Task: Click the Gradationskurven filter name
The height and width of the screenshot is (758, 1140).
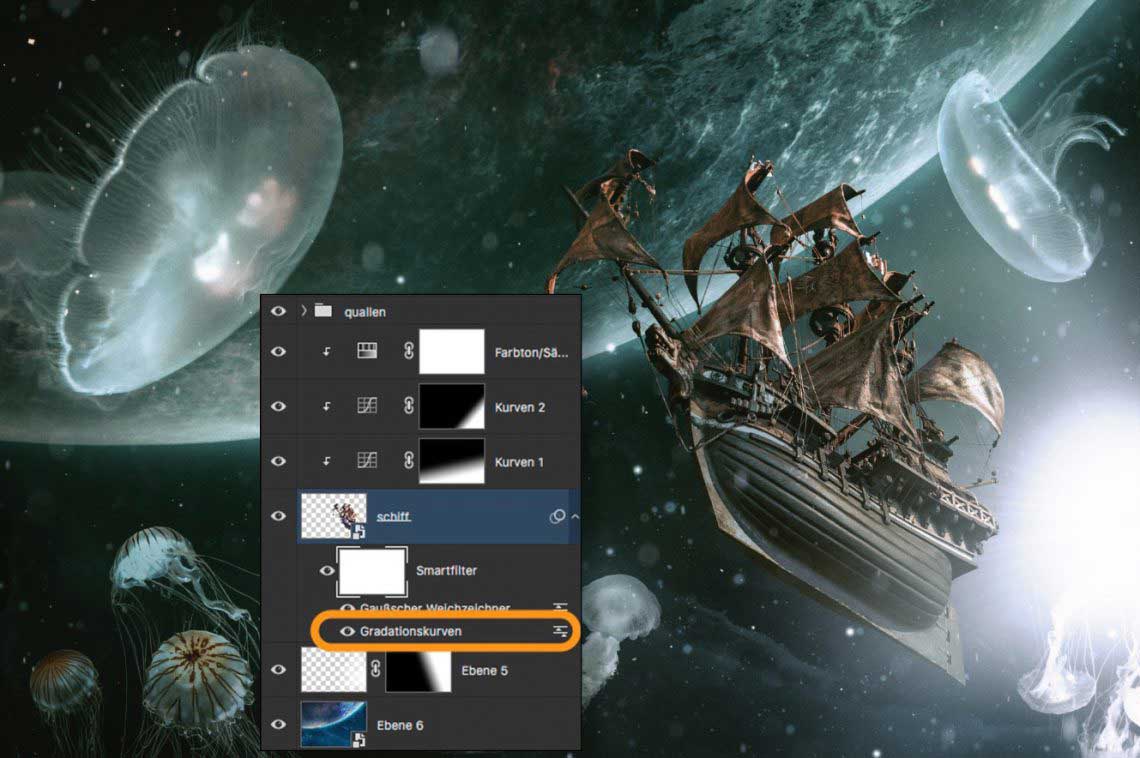Action: point(411,631)
